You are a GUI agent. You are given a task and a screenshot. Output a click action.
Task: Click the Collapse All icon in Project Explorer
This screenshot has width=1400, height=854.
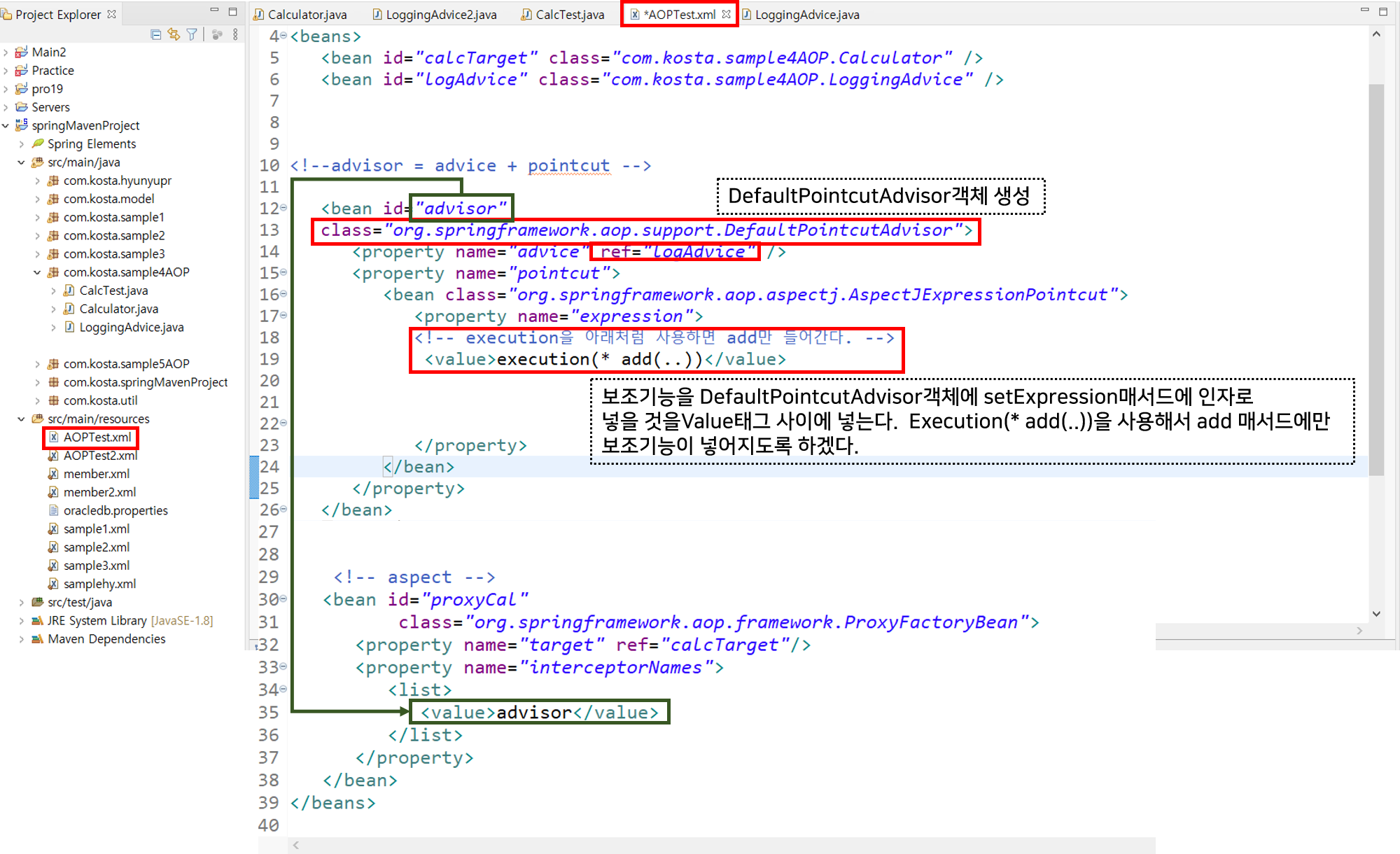pyautogui.click(x=155, y=34)
